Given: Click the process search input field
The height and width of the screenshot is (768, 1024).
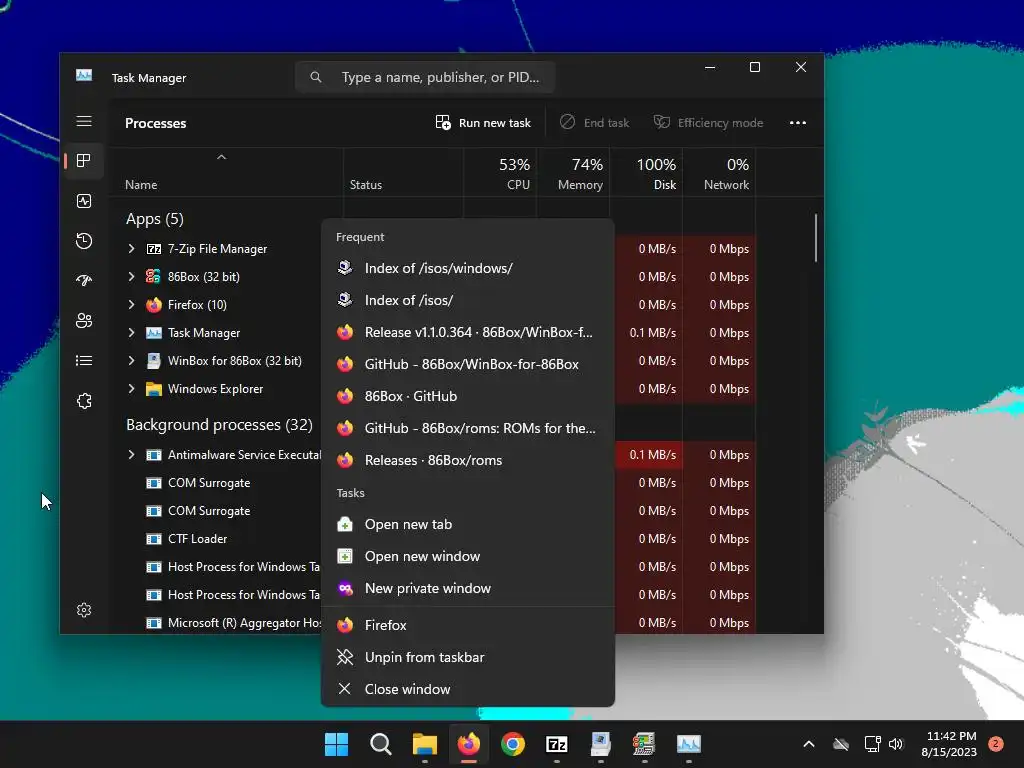Looking at the screenshot, I should (x=425, y=77).
